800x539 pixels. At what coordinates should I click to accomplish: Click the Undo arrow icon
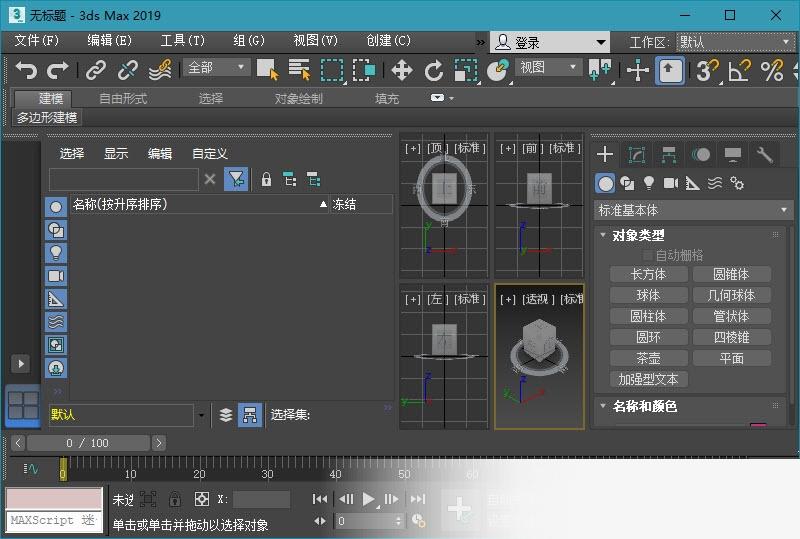coord(27,70)
